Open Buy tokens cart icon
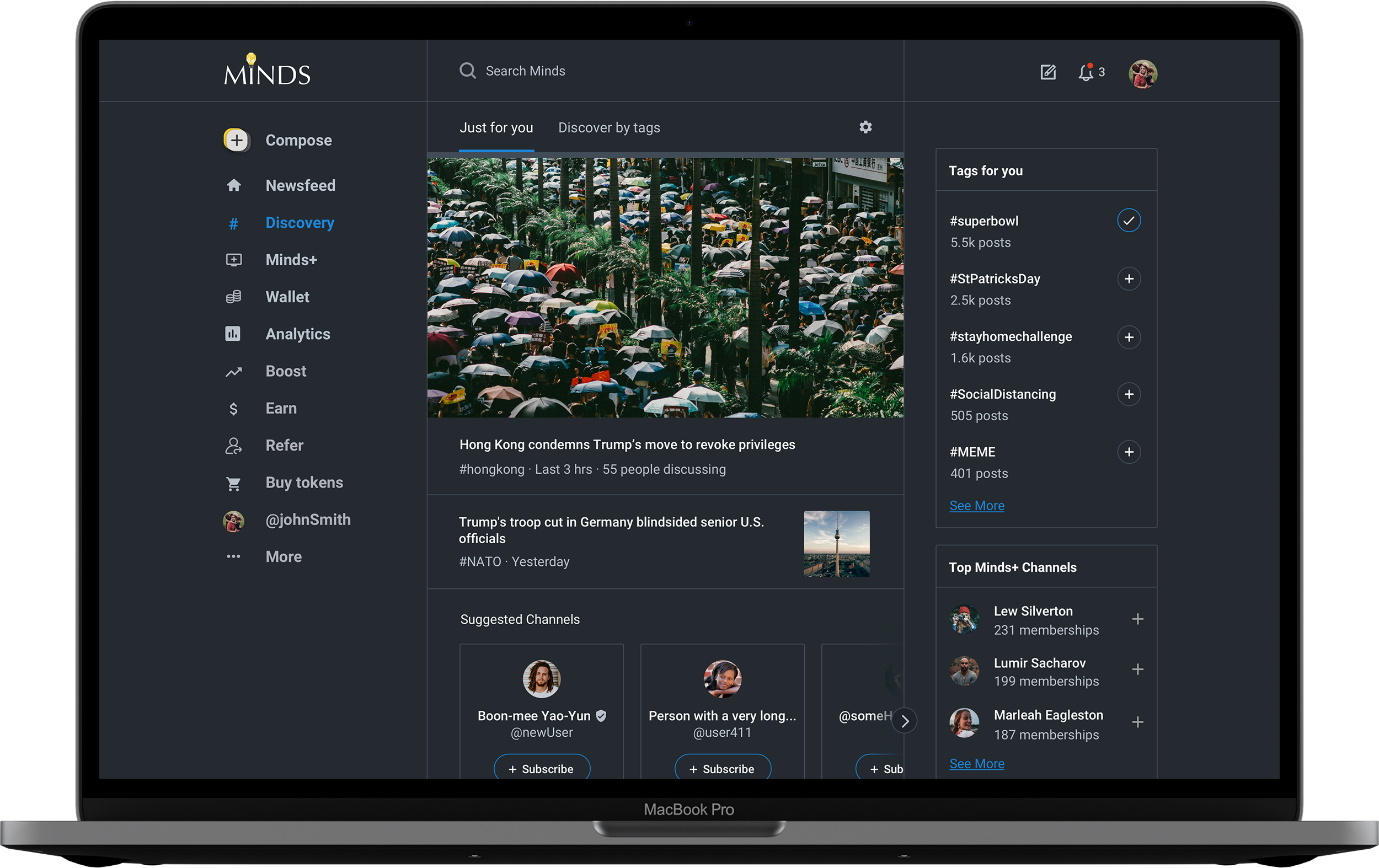The height and width of the screenshot is (868, 1379). point(233,483)
